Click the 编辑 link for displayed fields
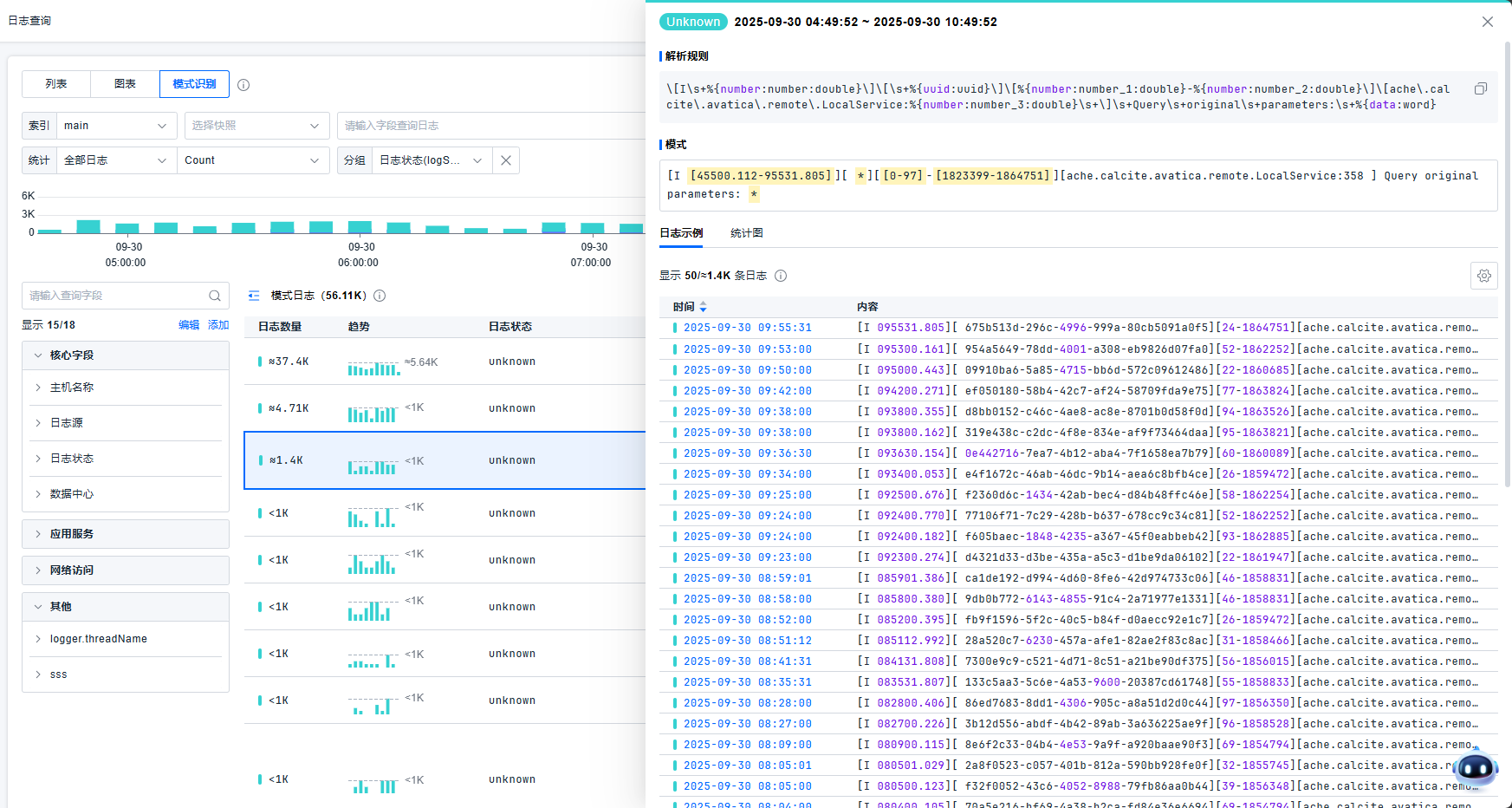 188,325
